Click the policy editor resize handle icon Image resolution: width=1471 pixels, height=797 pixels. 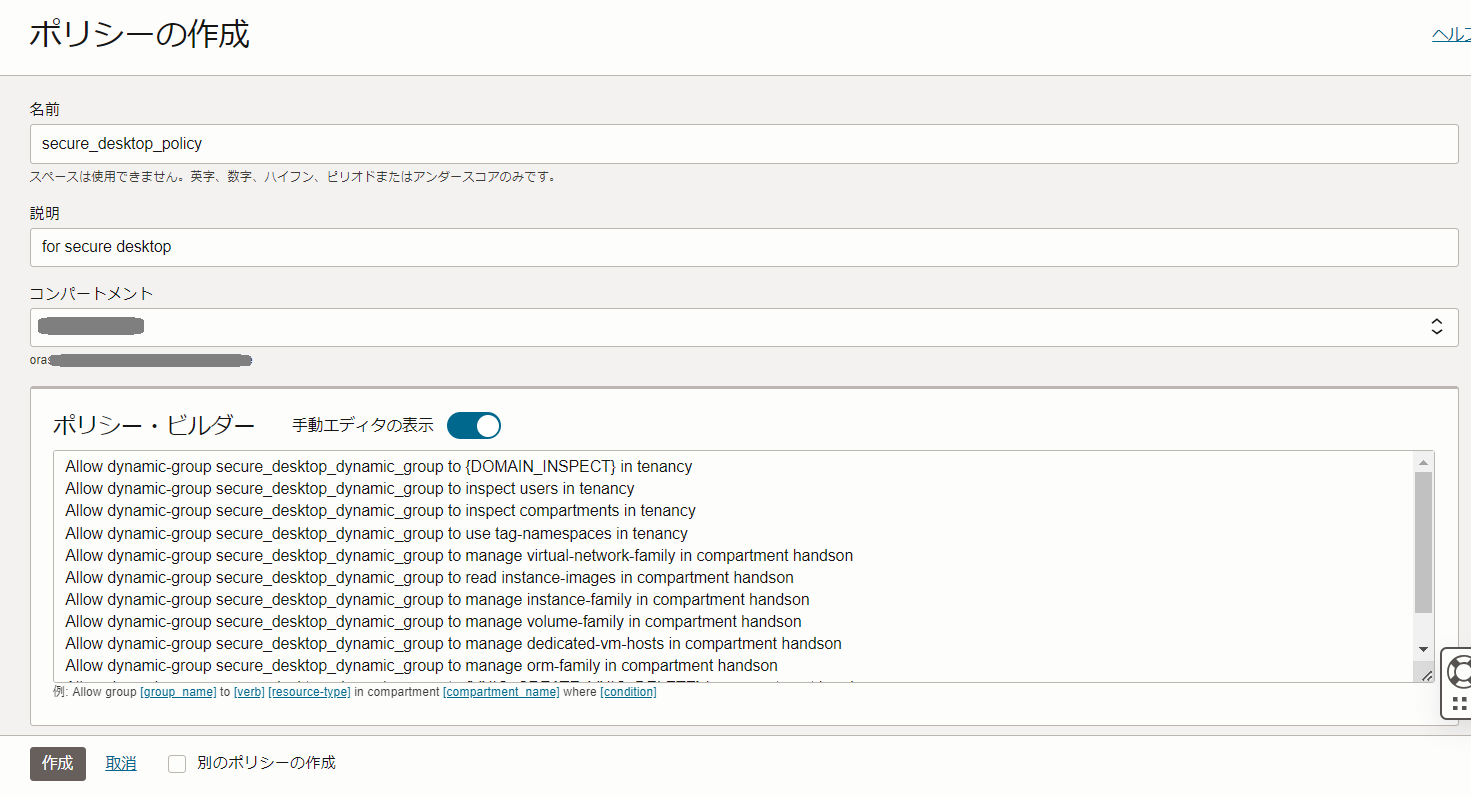[1426, 675]
